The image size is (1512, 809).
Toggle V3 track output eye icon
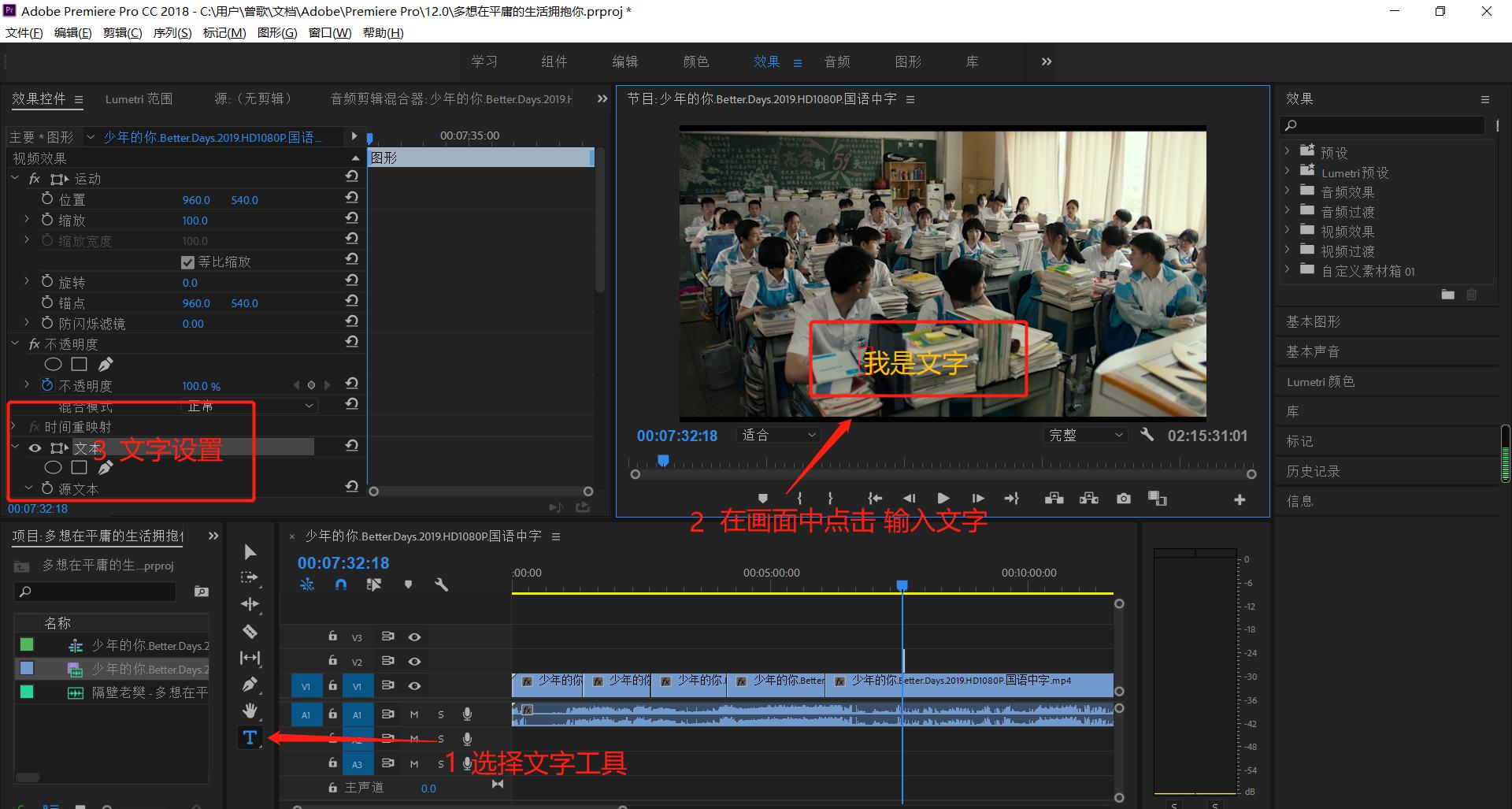click(x=414, y=636)
